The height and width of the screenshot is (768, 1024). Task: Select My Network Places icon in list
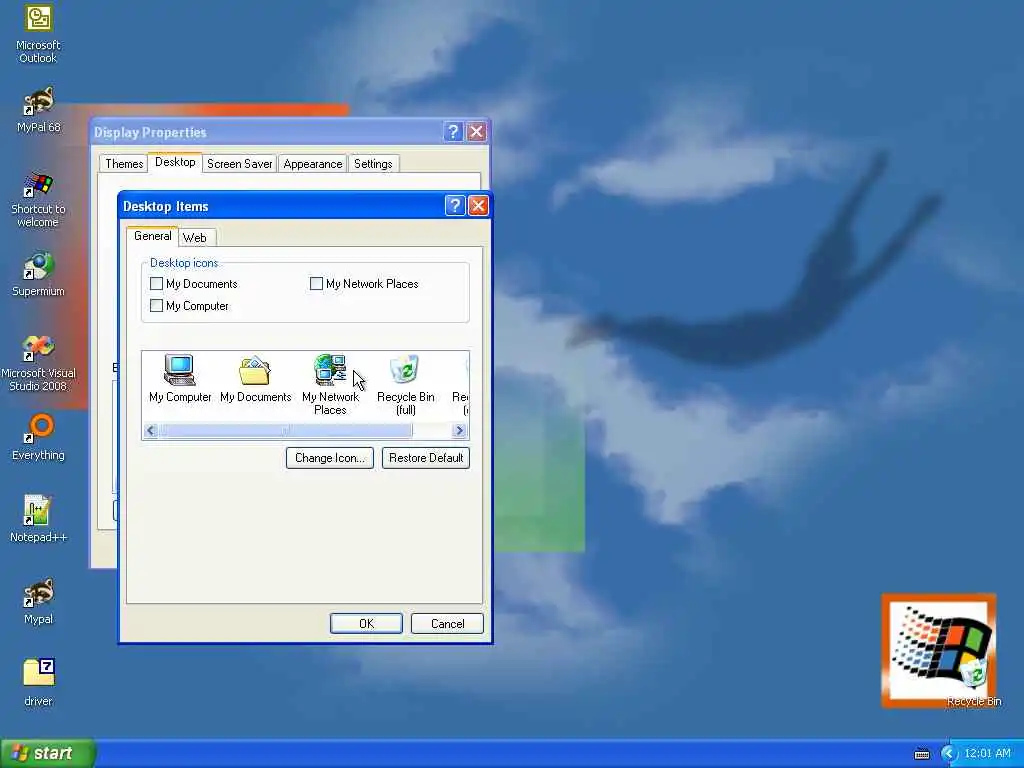[330, 385]
